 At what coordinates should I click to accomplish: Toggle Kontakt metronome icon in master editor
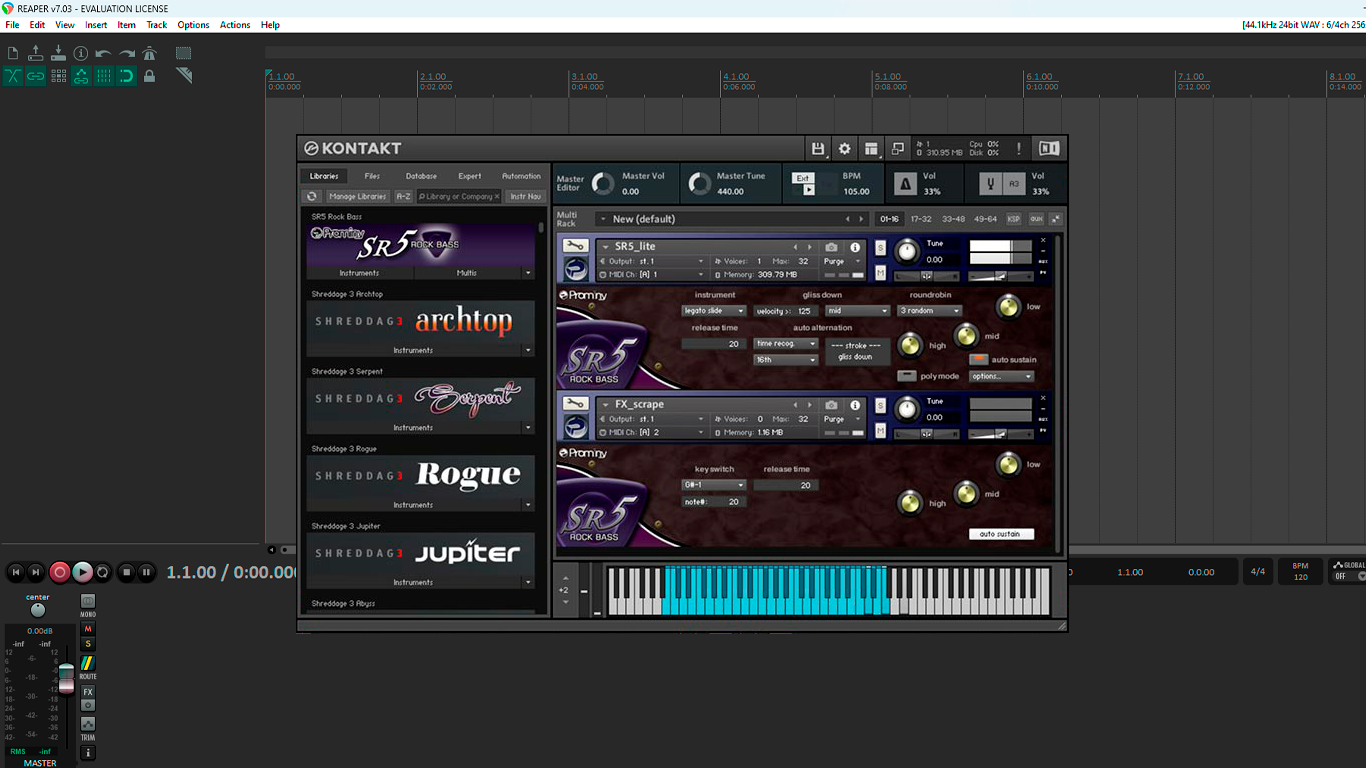tap(904, 184)
